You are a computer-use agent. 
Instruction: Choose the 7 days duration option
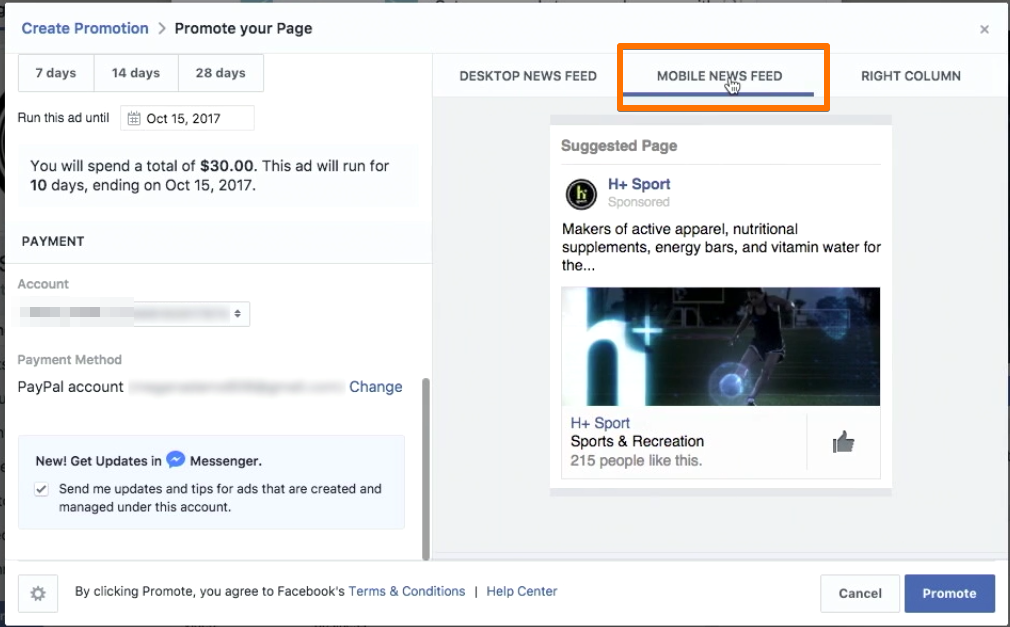[56, 73]
